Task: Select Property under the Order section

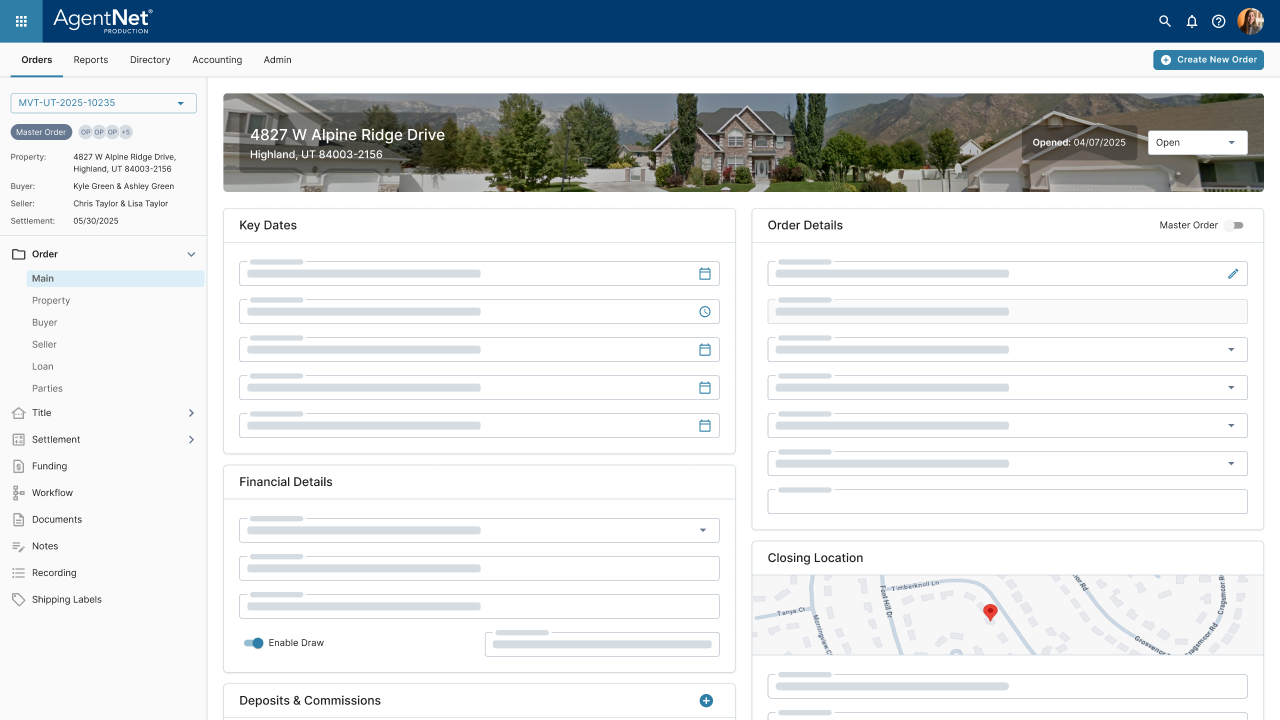Action: coord(51,301)
